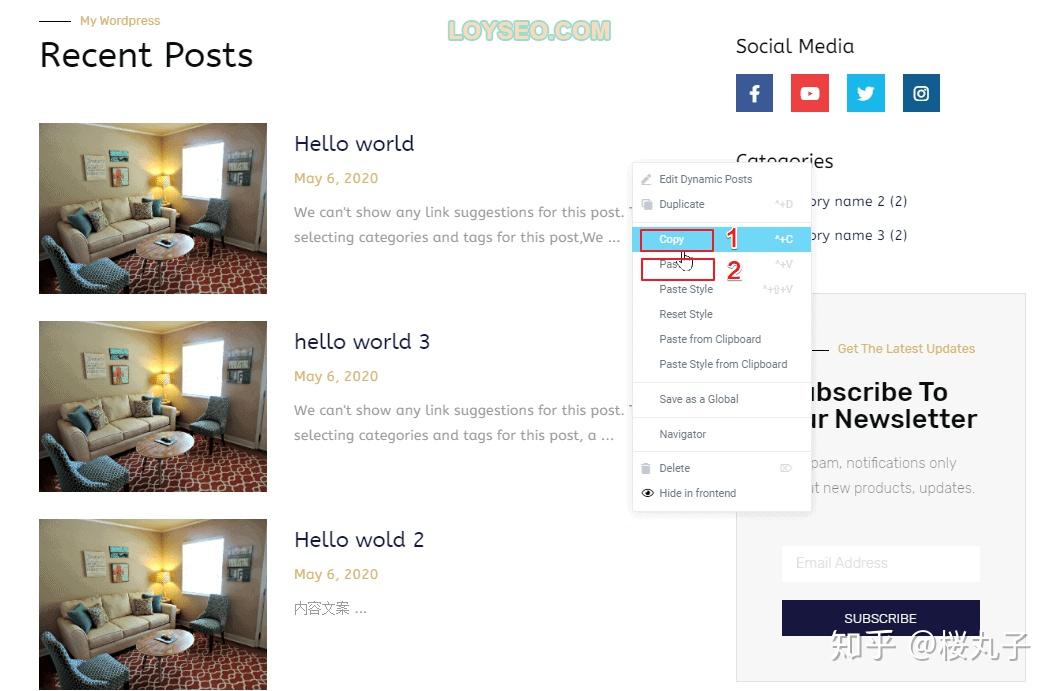Screen dimensions: 1058x691
Task: Choose Delete in the context menu
Action: tap(674, 468)
